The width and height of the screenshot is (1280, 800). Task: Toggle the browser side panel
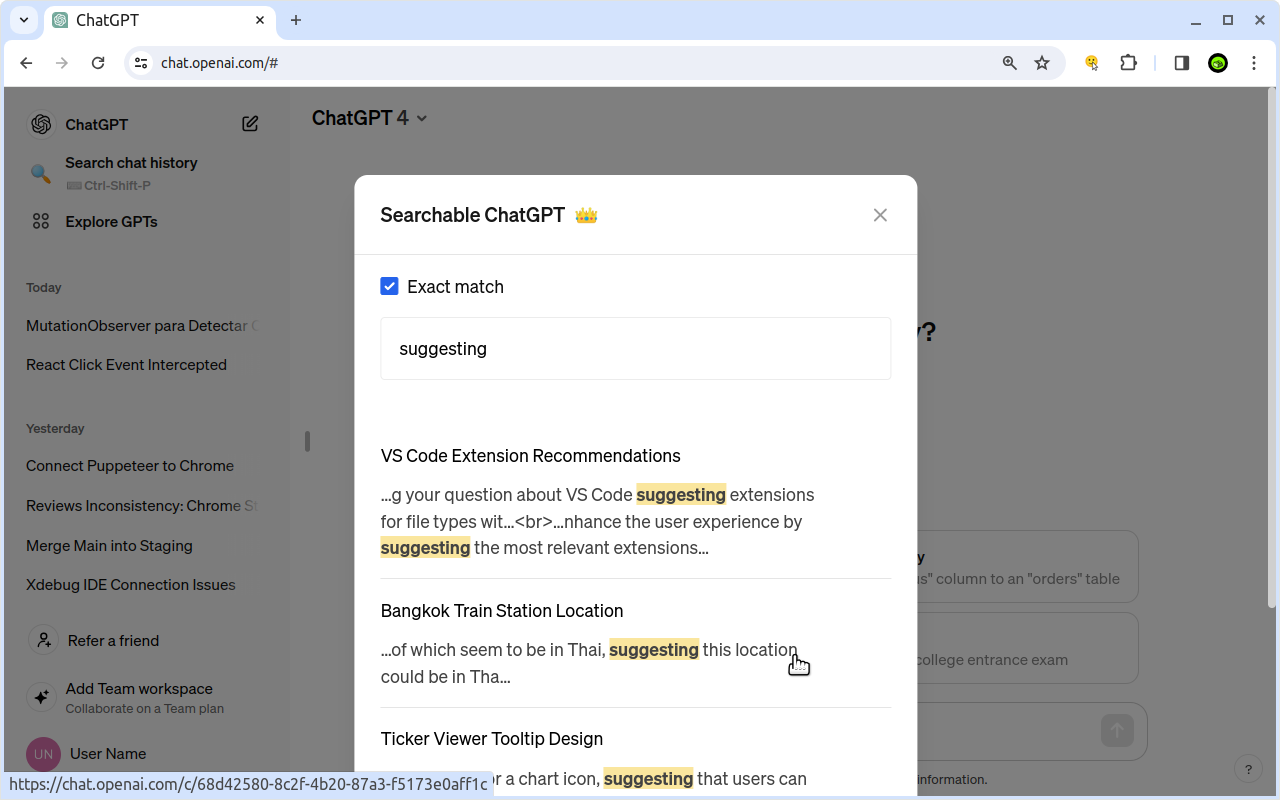[x=1182, y=63]
